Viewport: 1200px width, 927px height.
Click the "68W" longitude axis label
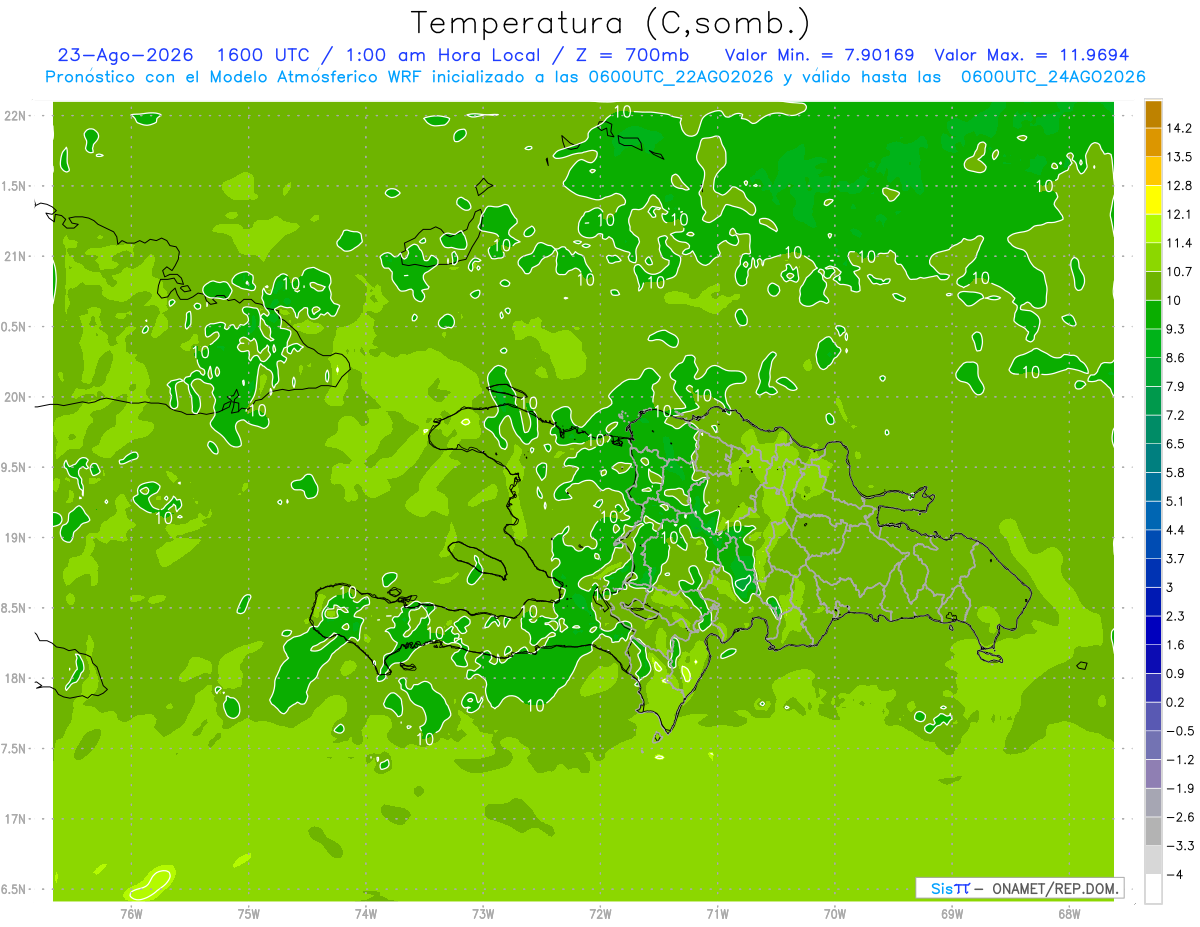click(x=1069, y=914)
